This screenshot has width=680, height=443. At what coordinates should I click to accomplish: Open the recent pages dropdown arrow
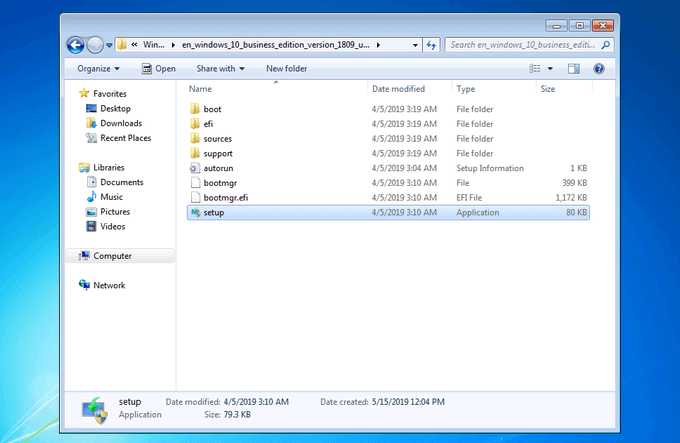(x=109, y=45)
